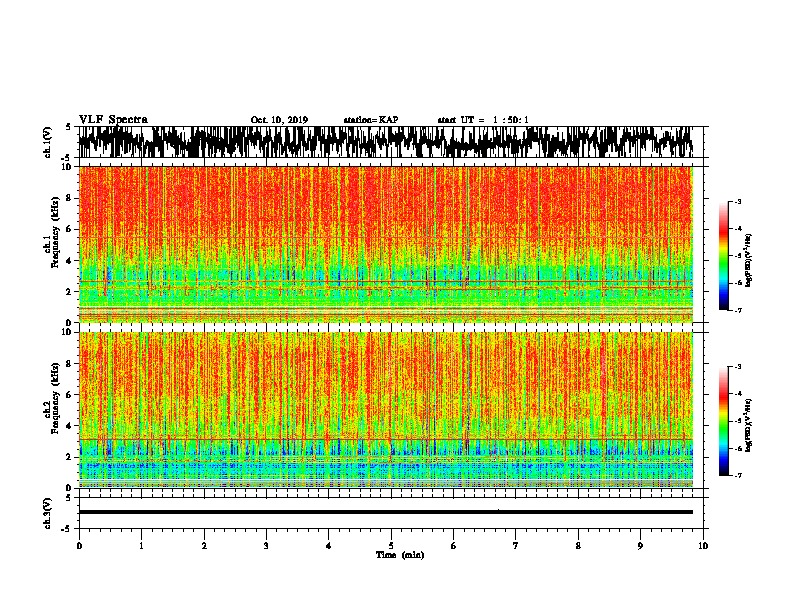The width and height of the screenshot is (792, 612).
Task: Click the '10' tick on the time axis
Action: 703,546
